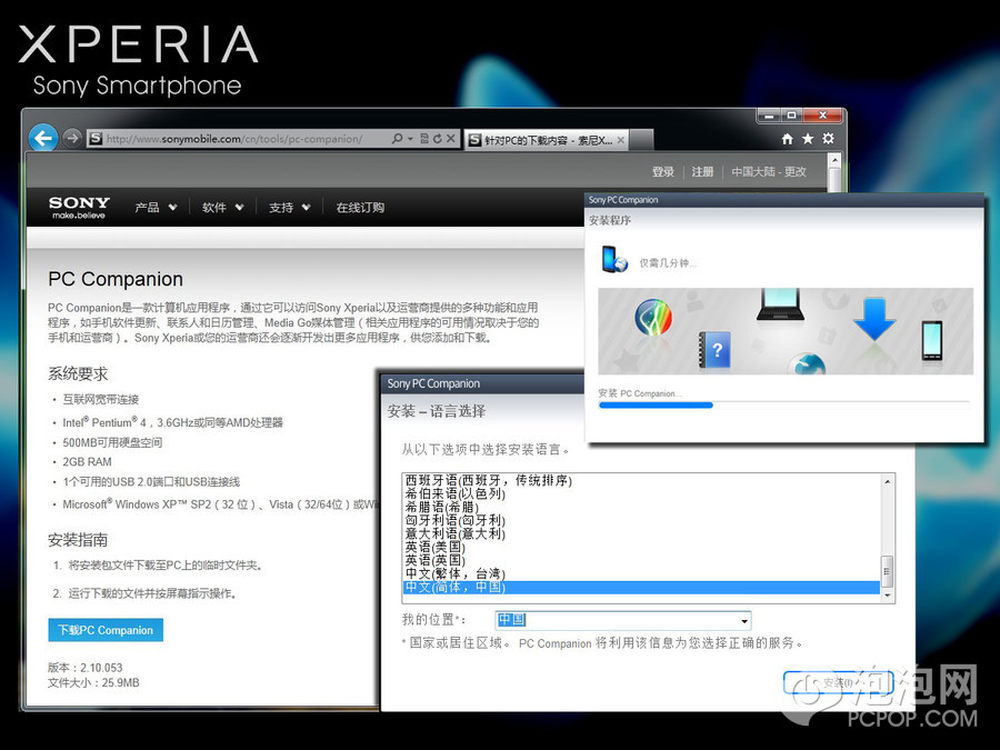Select 意大利语(意大利) in language list
Screen dimensions: 1000x750
pos(642,534)
